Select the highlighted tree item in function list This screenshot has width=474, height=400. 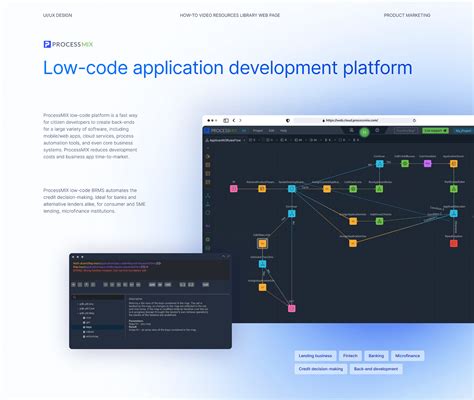(98, 327)
